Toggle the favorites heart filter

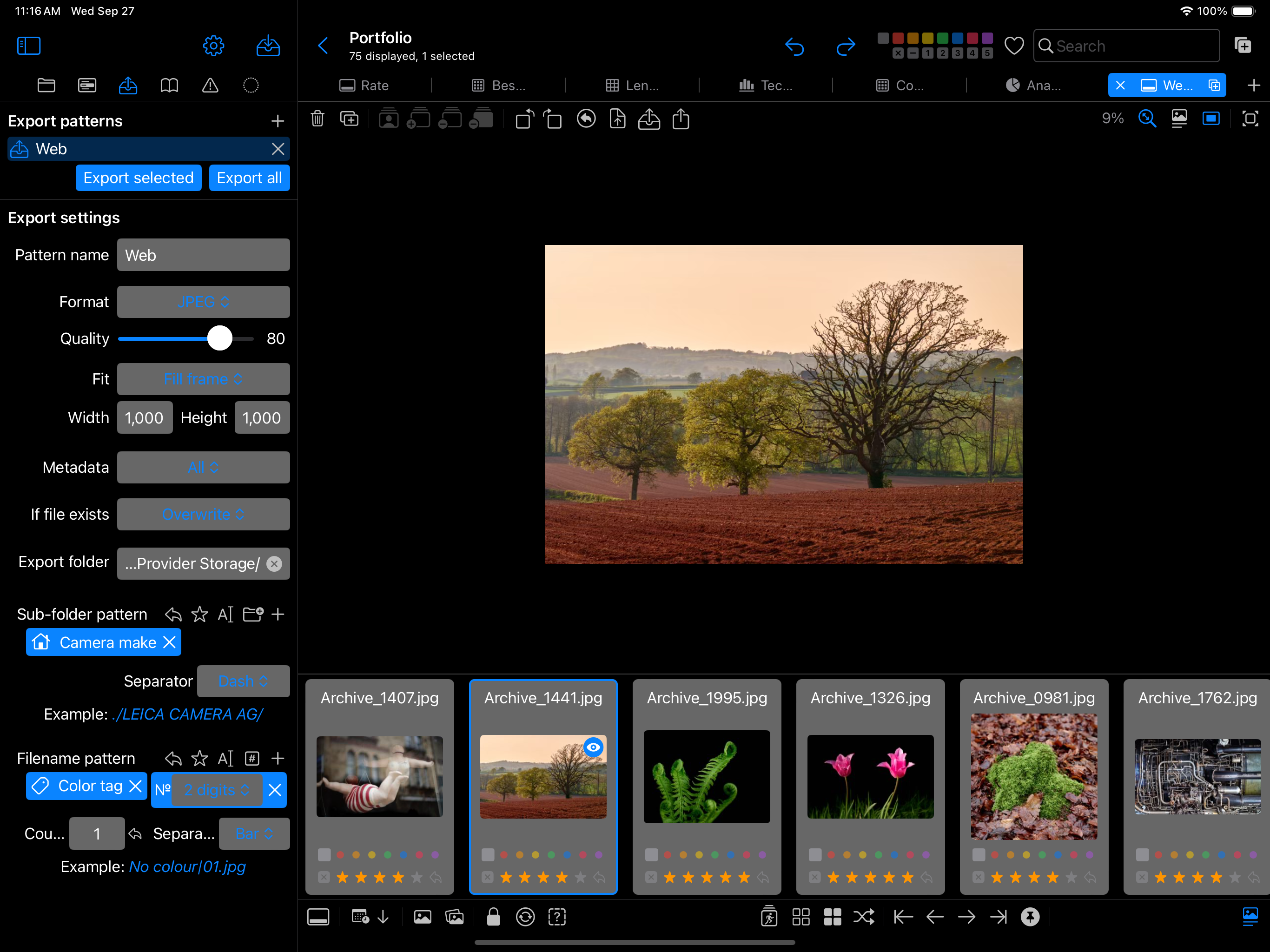1014,46
